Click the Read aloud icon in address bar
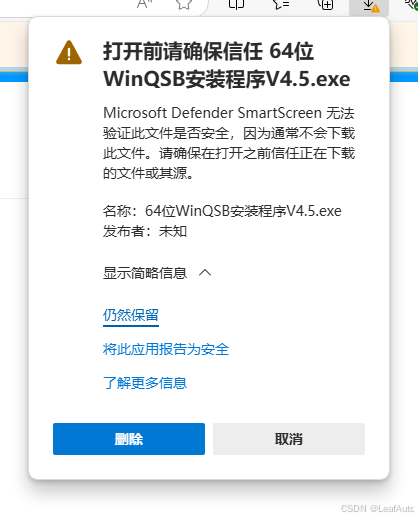The image size is (418, 520). pos(144,4)
